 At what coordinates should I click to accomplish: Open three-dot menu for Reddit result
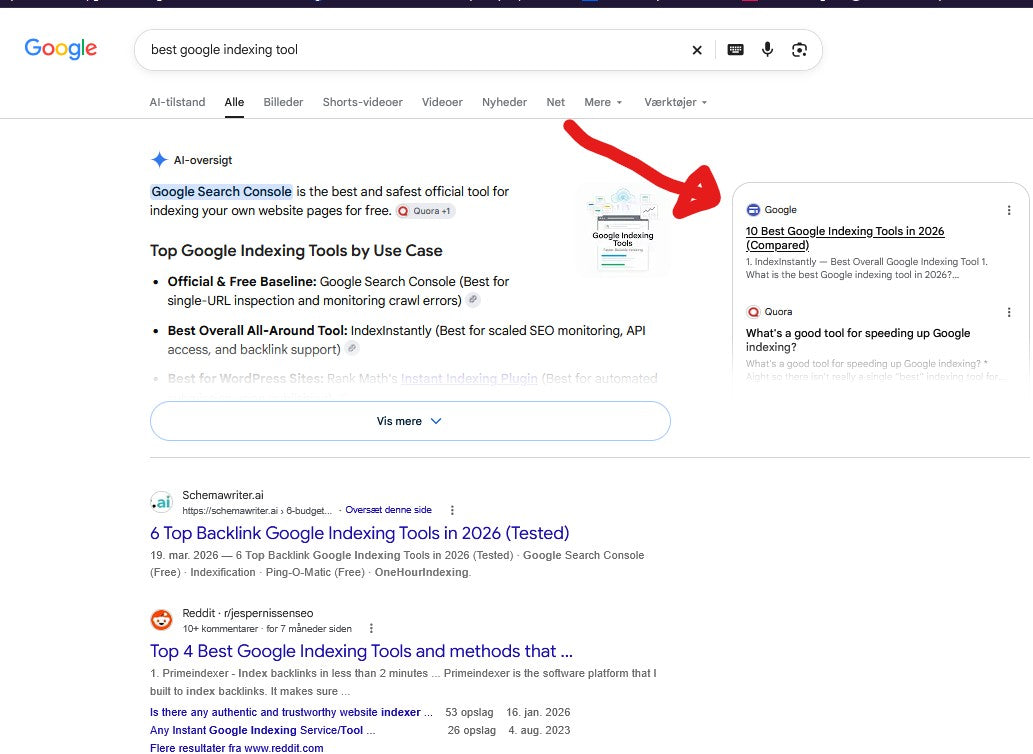point(371,628)
